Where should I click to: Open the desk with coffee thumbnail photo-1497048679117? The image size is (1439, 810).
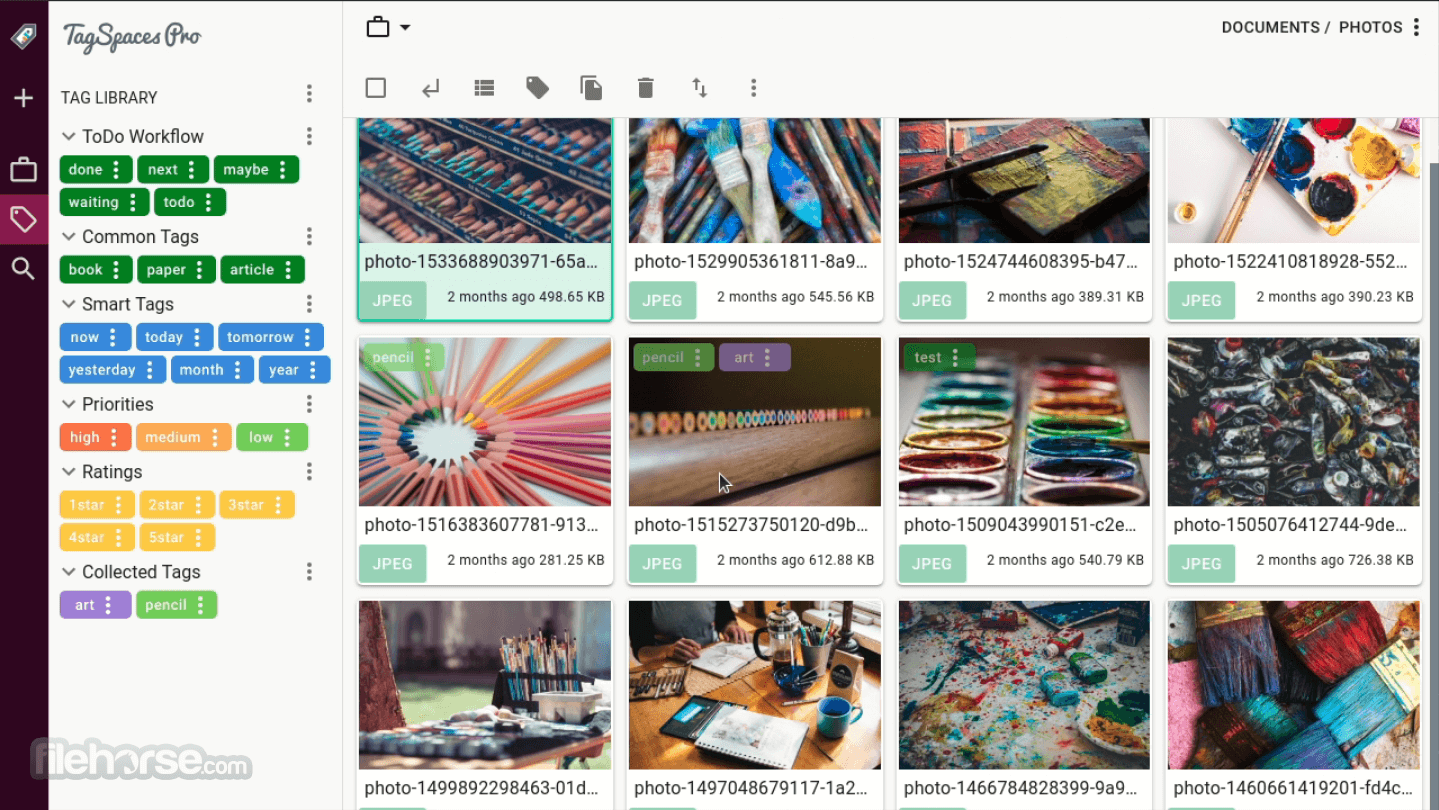755,685
